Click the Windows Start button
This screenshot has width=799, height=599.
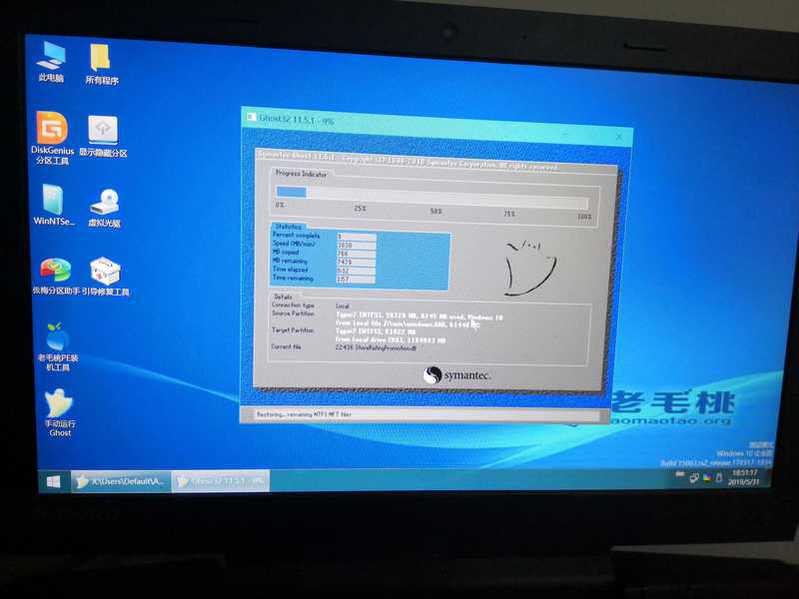(x=53, y=481)
